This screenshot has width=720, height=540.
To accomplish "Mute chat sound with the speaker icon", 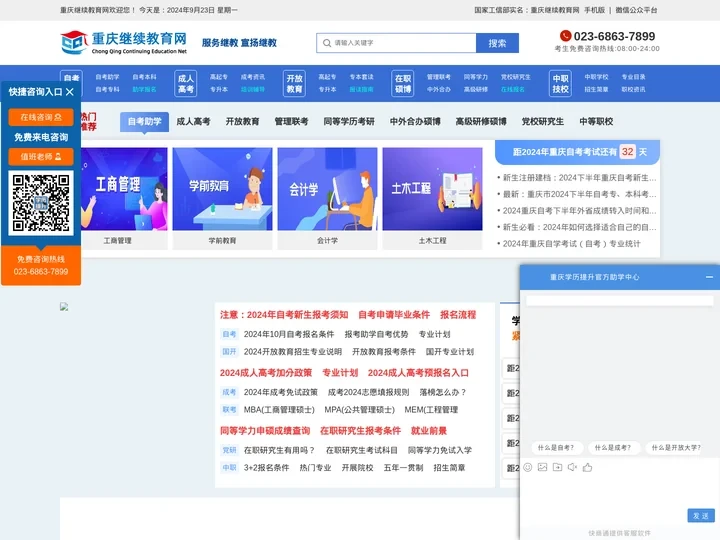I will (572, 467).
